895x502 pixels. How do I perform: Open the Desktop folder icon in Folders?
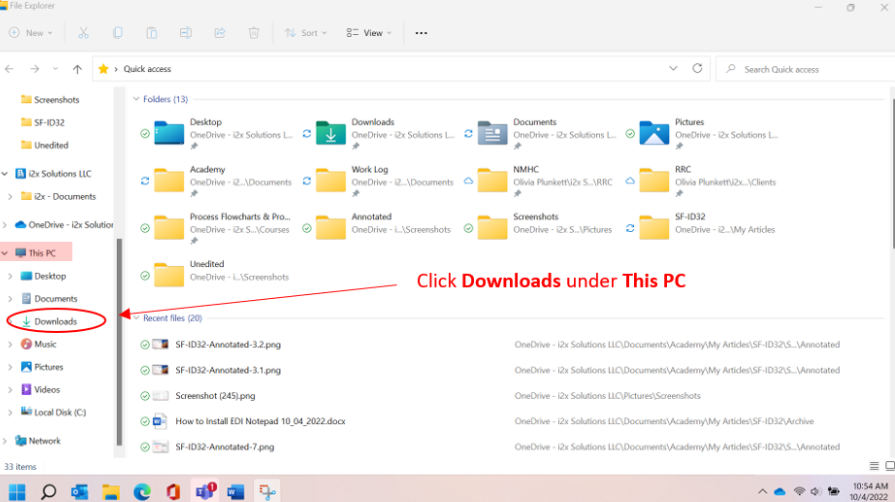click(169, 133)
